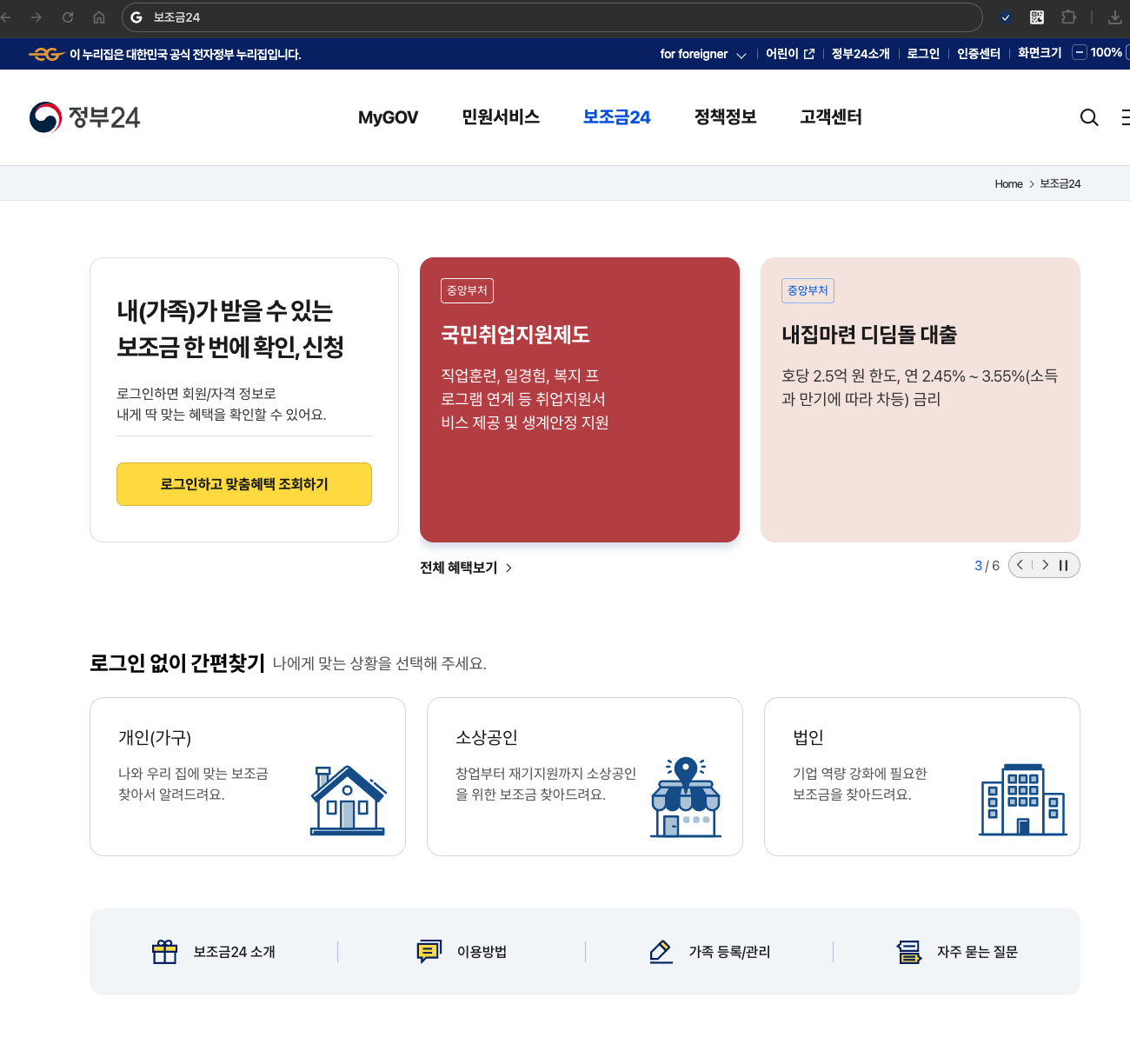
Task: Click Home in the breadcrumb
Action: 1008,183
